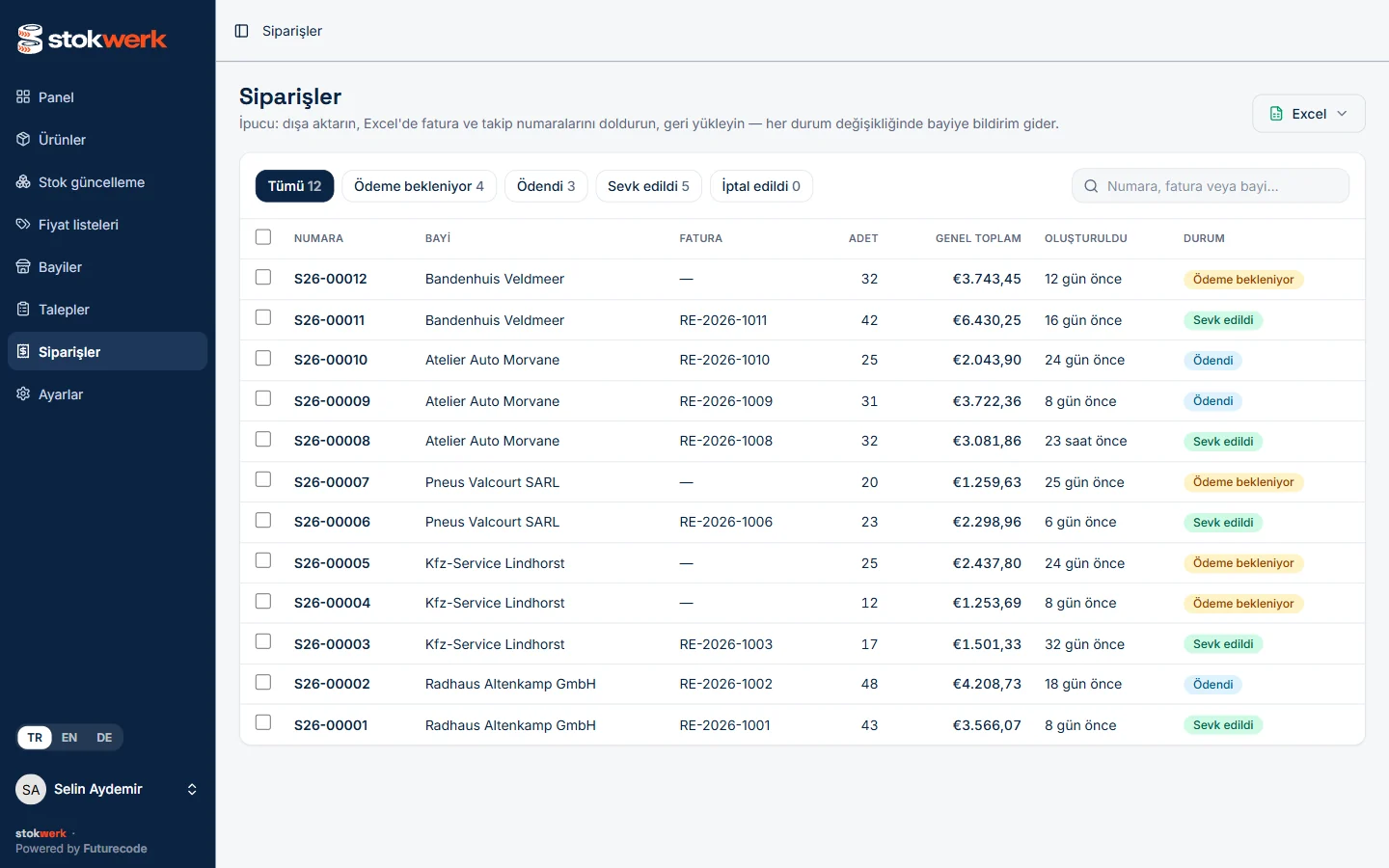Show all orders with Tümü tab
The width and height of the screenshot is (1389, 868).
coord(294,186)
